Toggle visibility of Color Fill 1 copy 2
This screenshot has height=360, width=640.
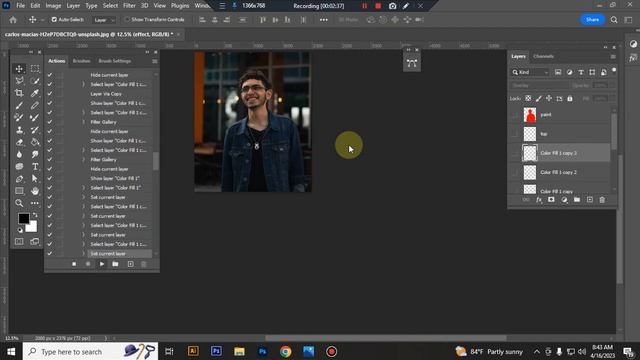click(515, 172)
